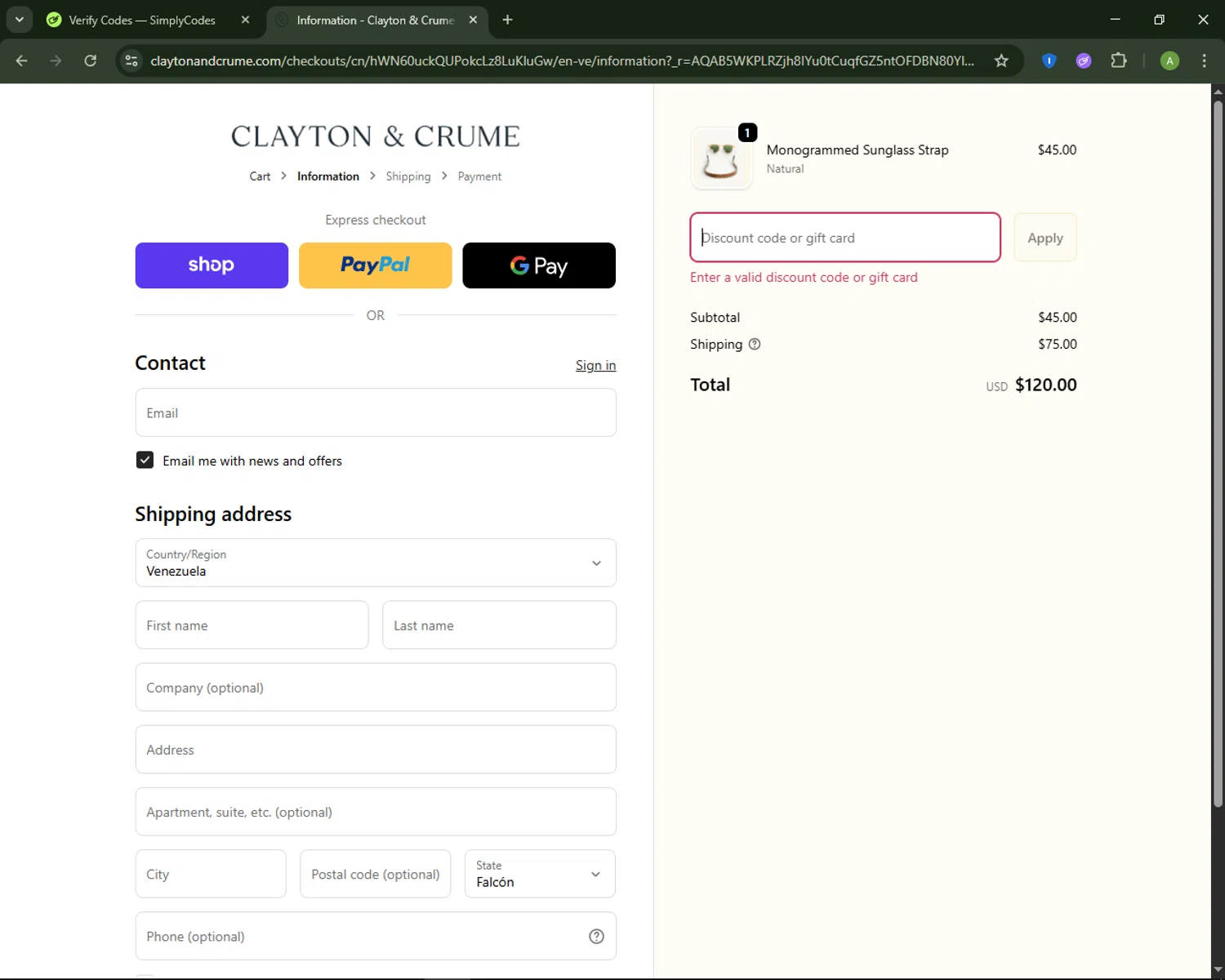
Task: Focus the Company (optional) field
Action: click(376, 687)
